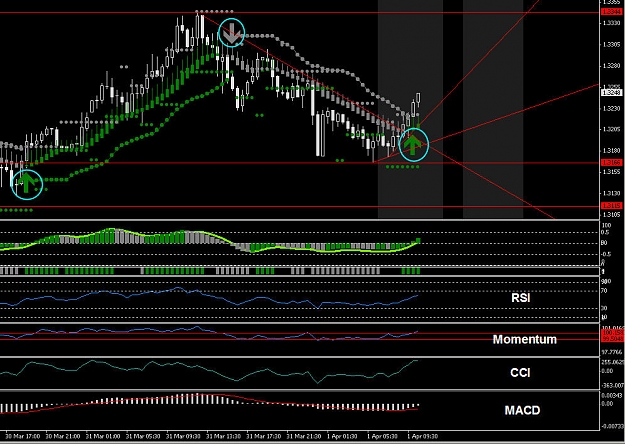Image resolution: width=625 pixels, height=444 pixels.
Task: Click the 30 Mar 21:00 time label
Action: click(63, 436)
